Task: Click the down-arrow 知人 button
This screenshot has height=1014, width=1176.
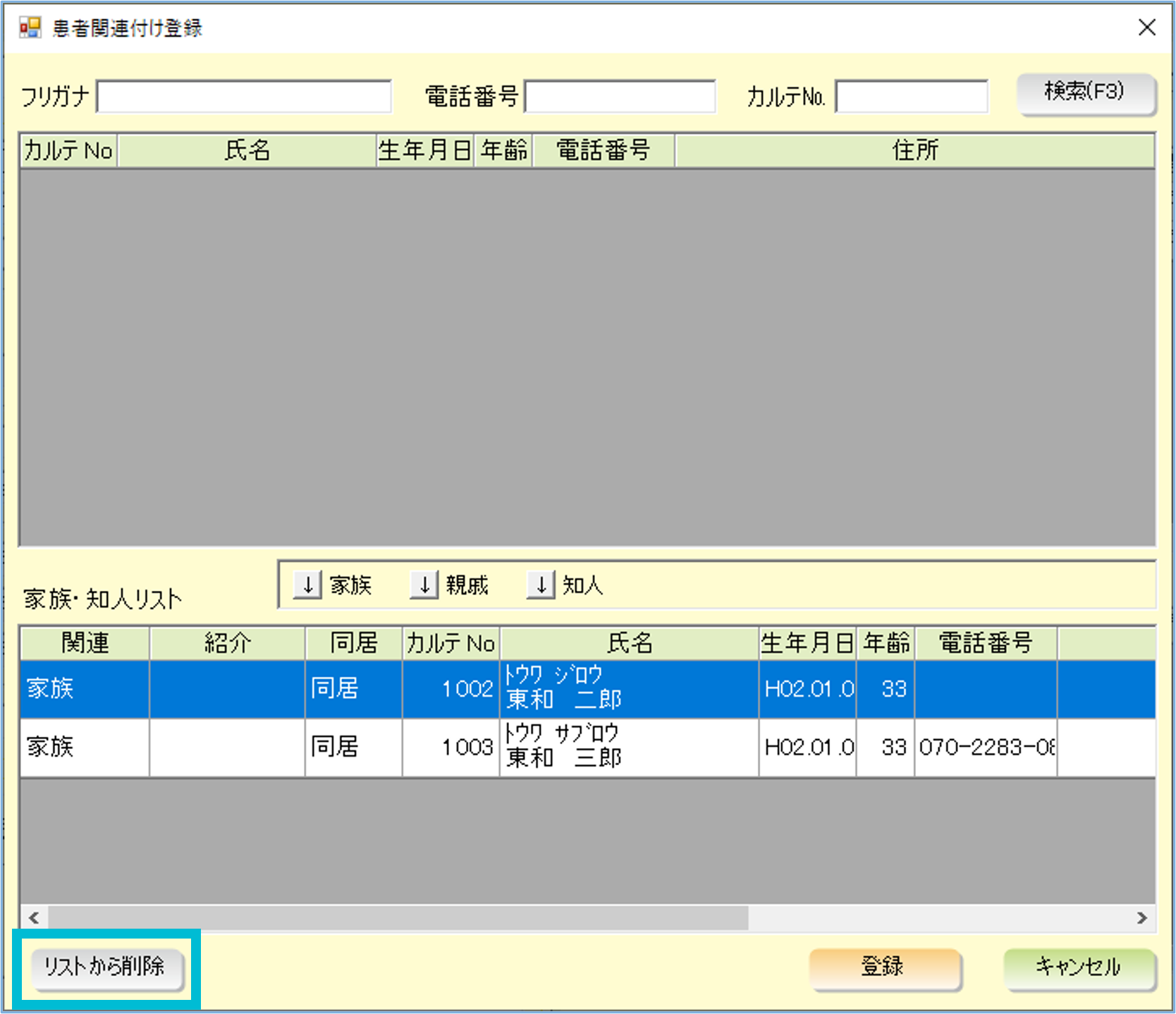Action: (541, 585)
